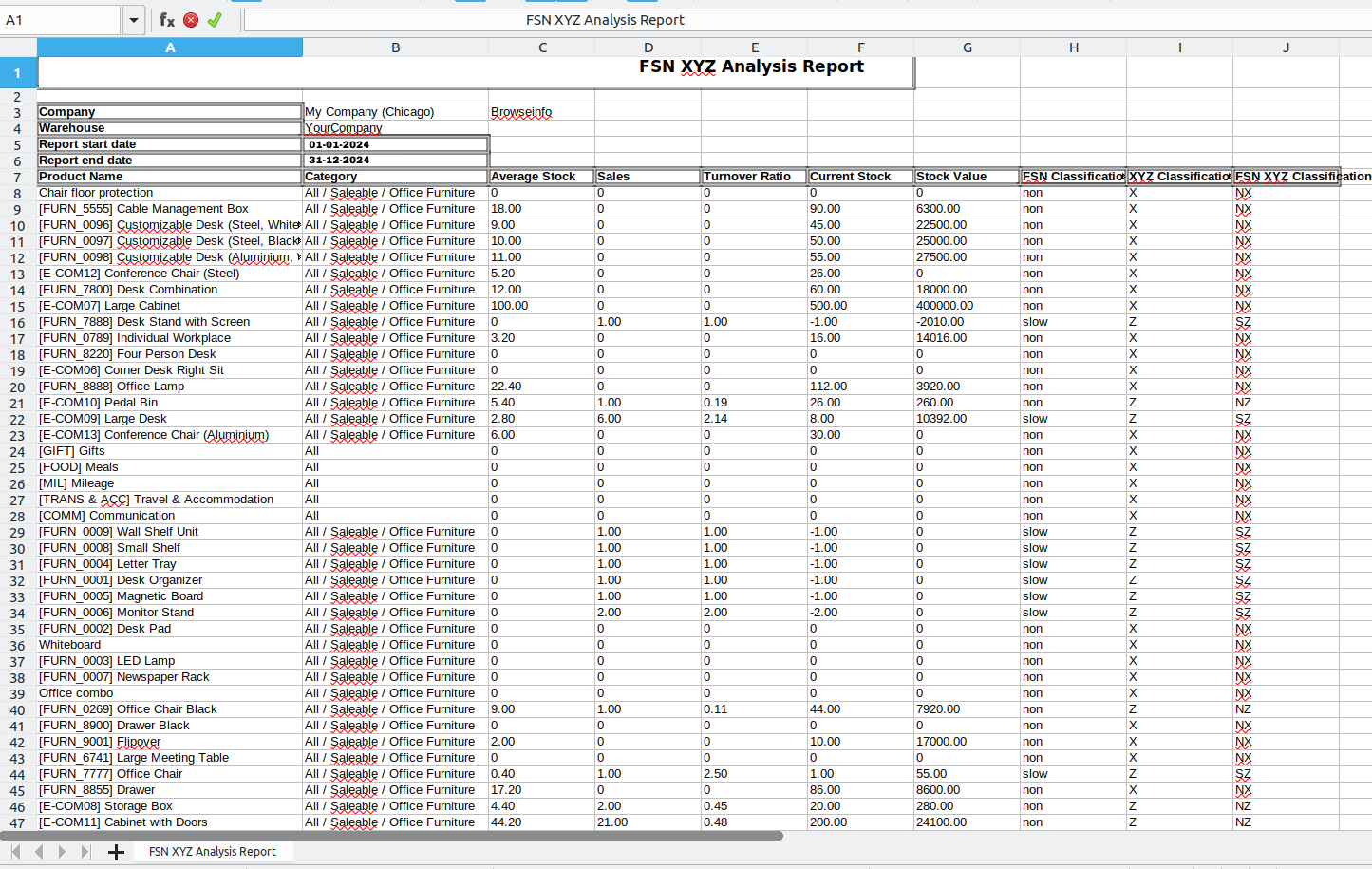Select column A header
The height and width of the screenshot is (869, 1372).
(170, 47)
